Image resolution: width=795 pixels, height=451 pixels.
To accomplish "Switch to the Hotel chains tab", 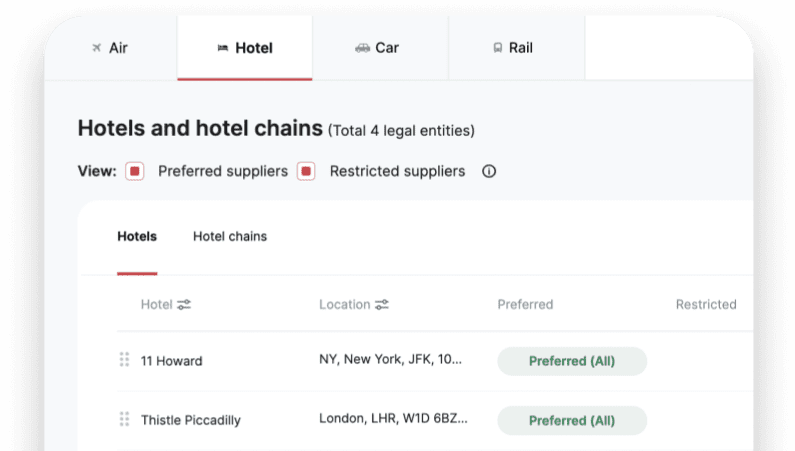I will [x=230, y=237].
